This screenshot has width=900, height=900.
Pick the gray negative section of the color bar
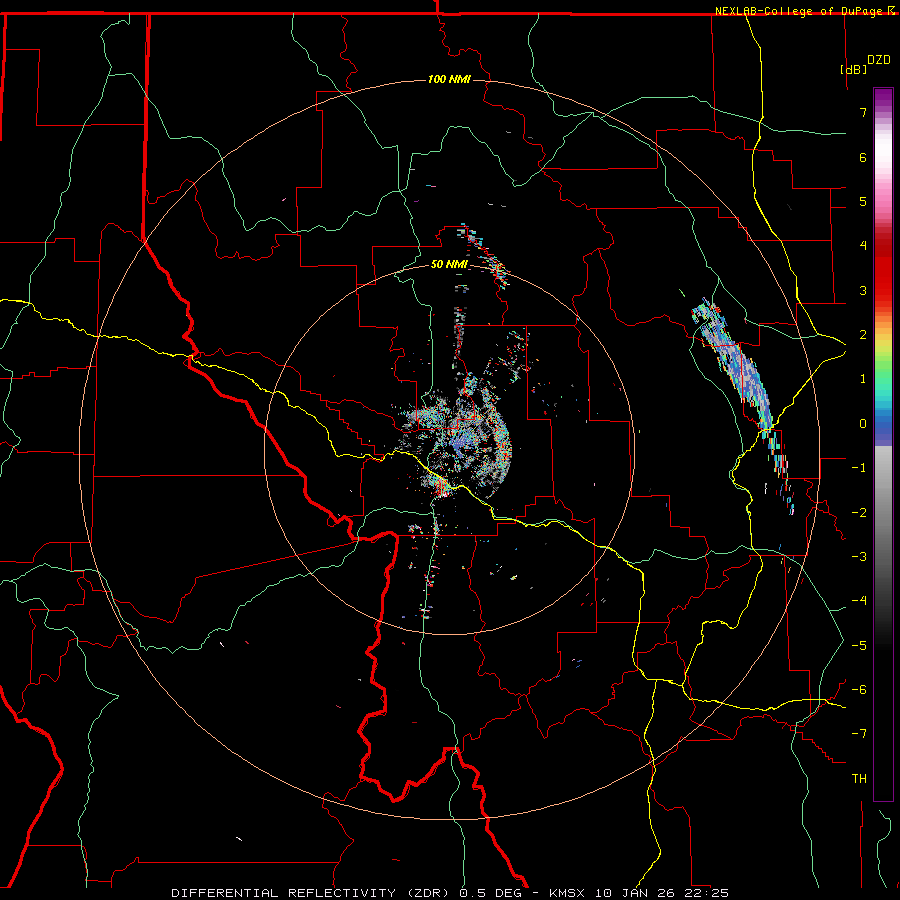tap(883, 517)
